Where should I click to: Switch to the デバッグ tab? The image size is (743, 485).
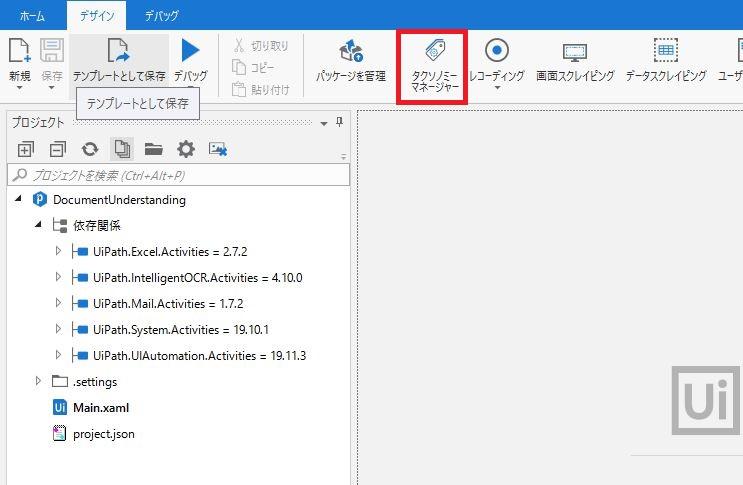(162, 16)
